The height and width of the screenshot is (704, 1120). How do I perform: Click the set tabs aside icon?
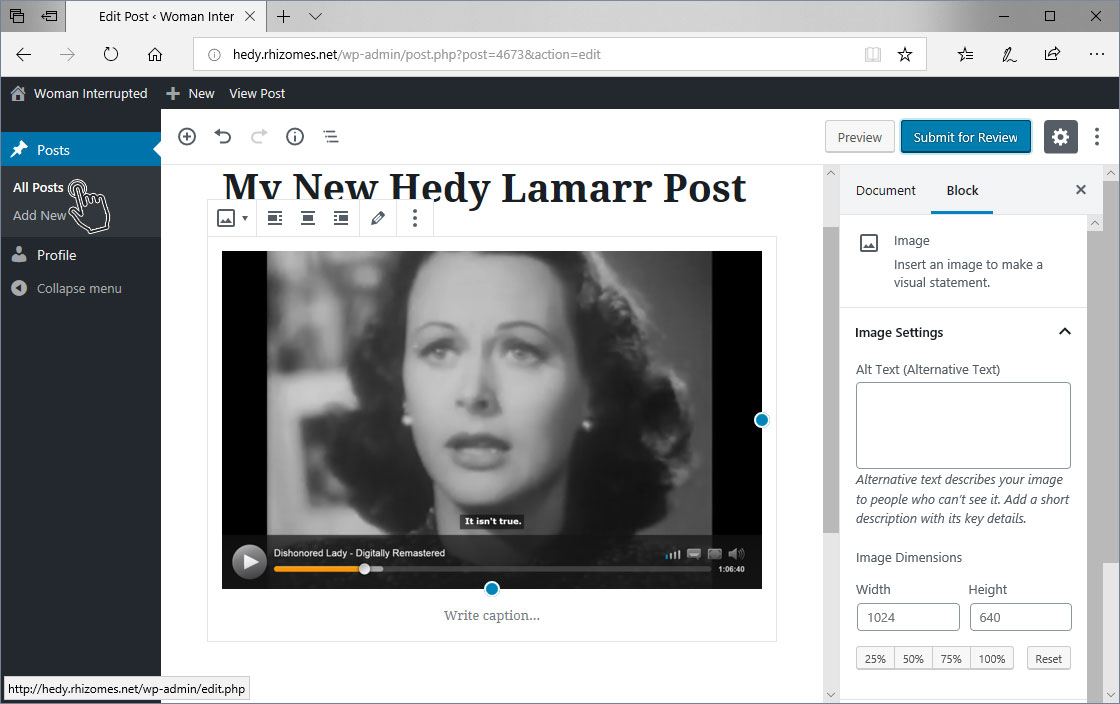click(49, 16)
